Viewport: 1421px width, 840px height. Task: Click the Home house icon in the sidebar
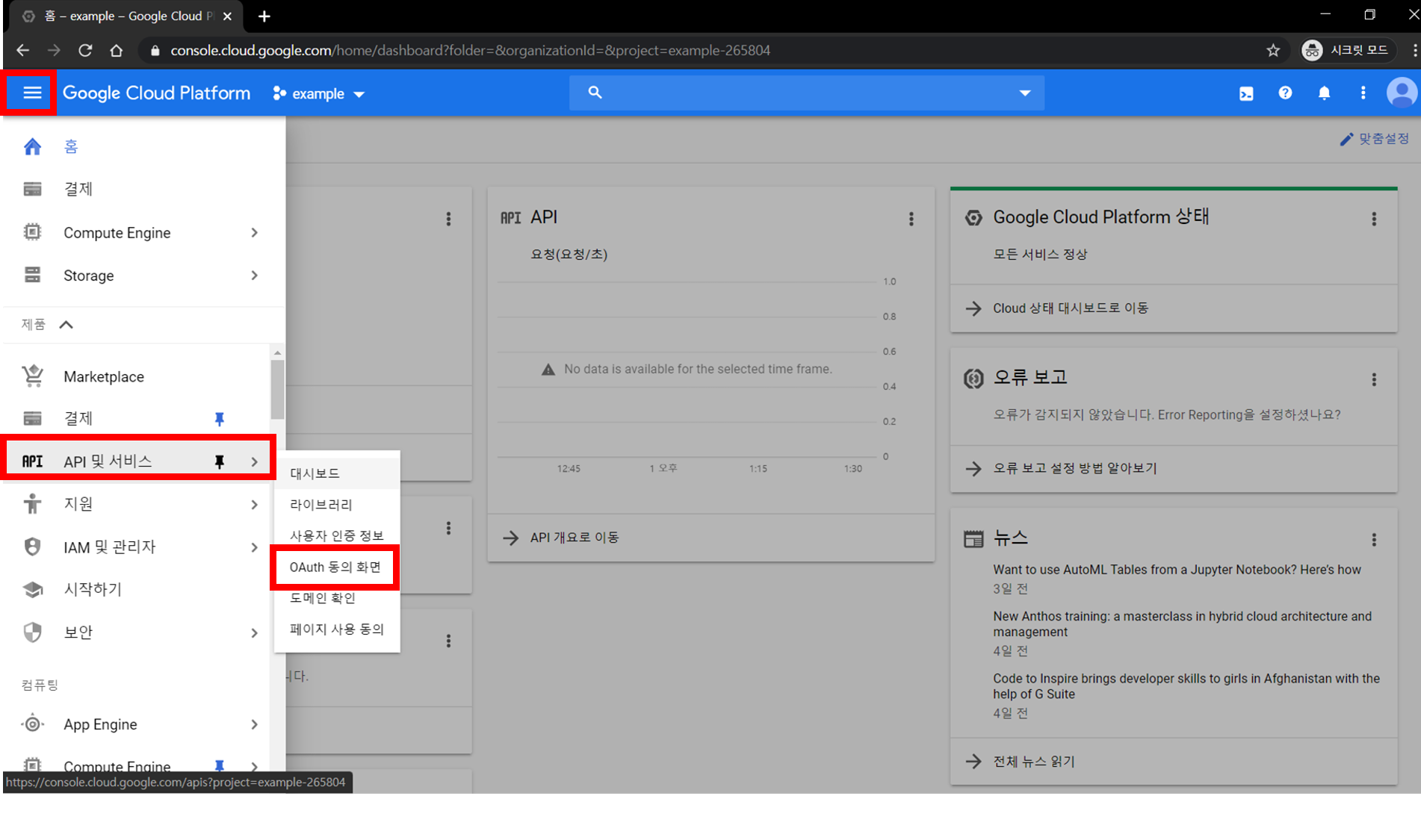32,146
